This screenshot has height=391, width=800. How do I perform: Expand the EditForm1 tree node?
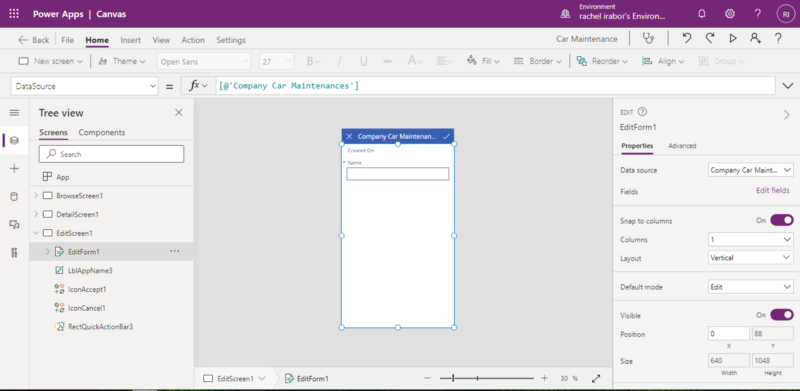[47, 251]
